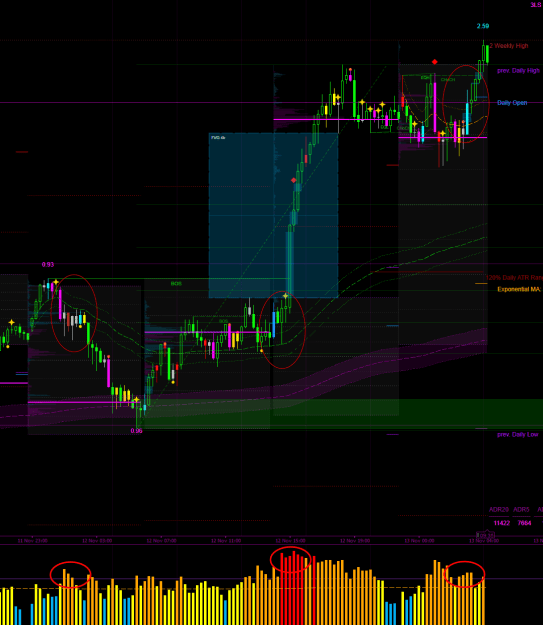Select the 'prev. Daily Low' level label

pos(517,434)
